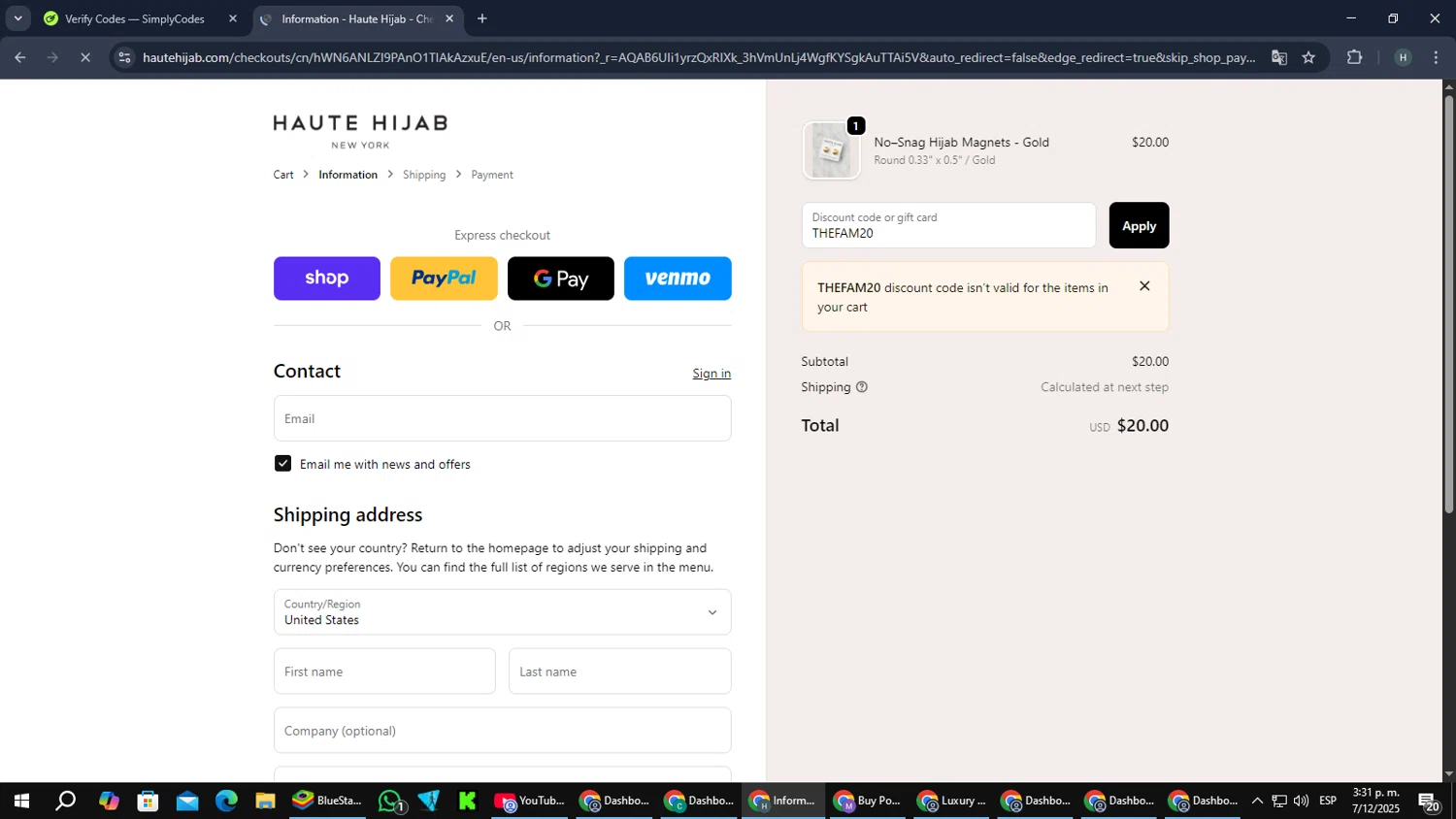Switch to BlueStacks in the taskbar
The width and height of the screenshot is (1456, 819).
coord(327,801)
